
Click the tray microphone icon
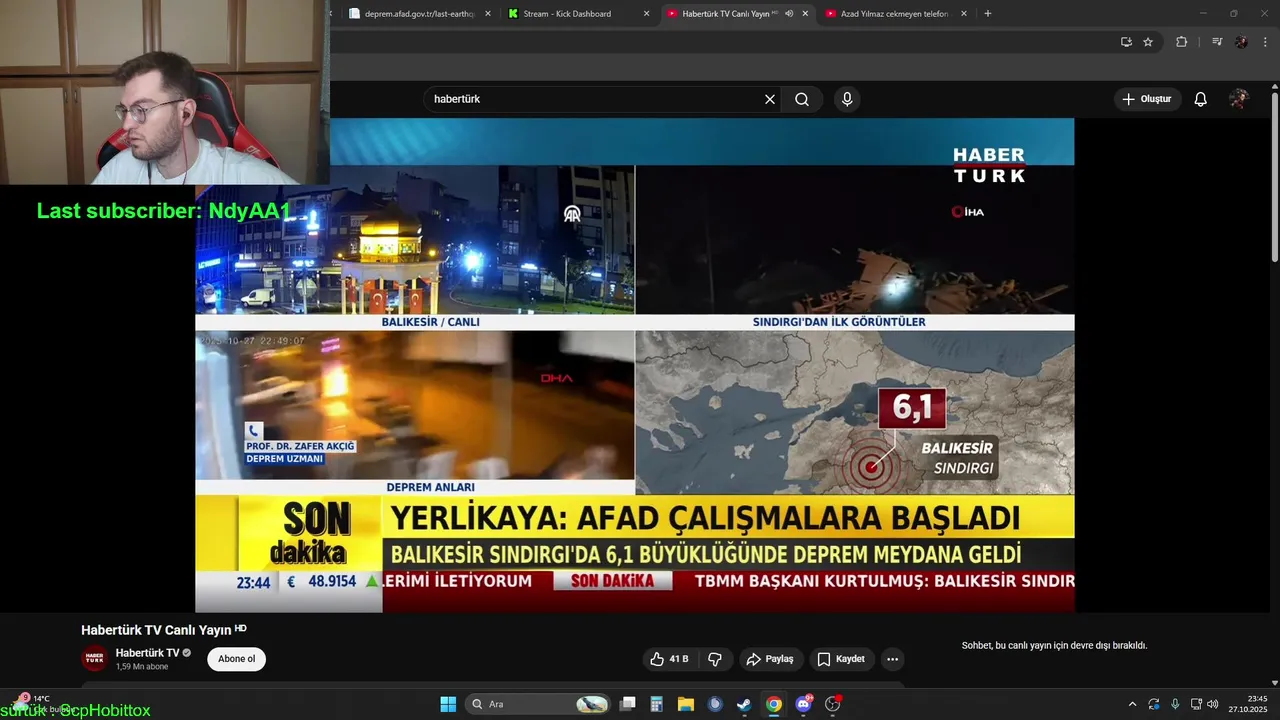coord(1175,704)
